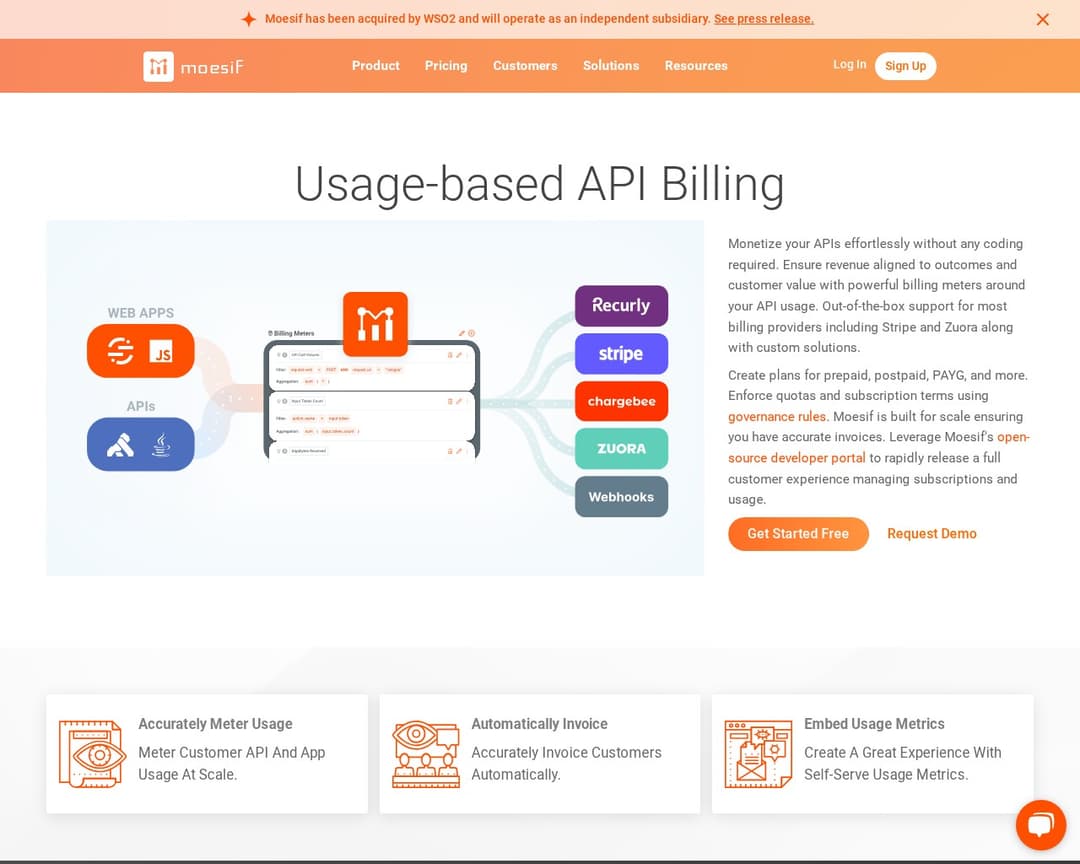Click the Sign Up button

pos(905,66)
